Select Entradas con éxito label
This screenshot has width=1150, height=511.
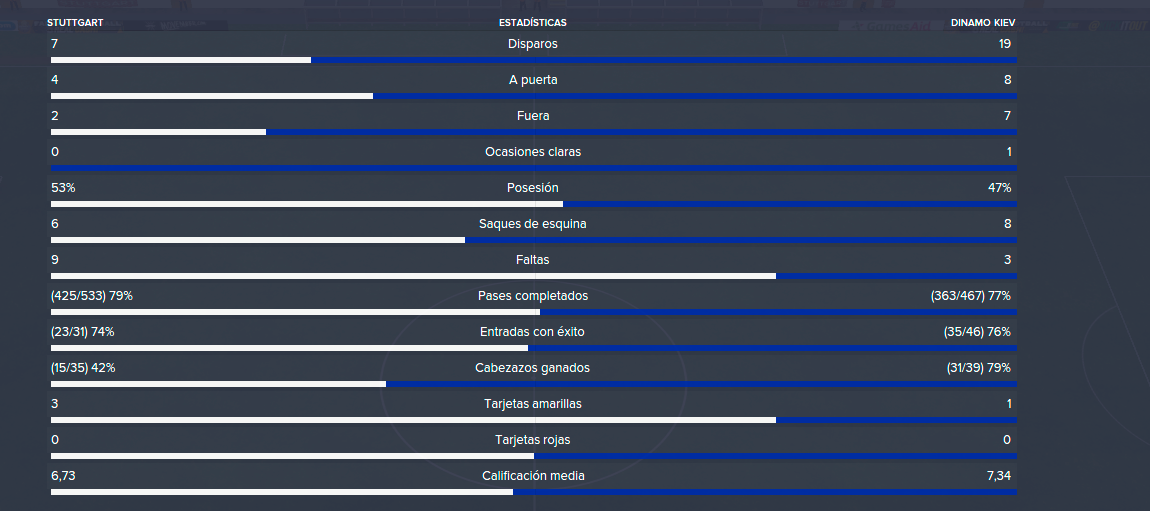(x=532, y=331)
